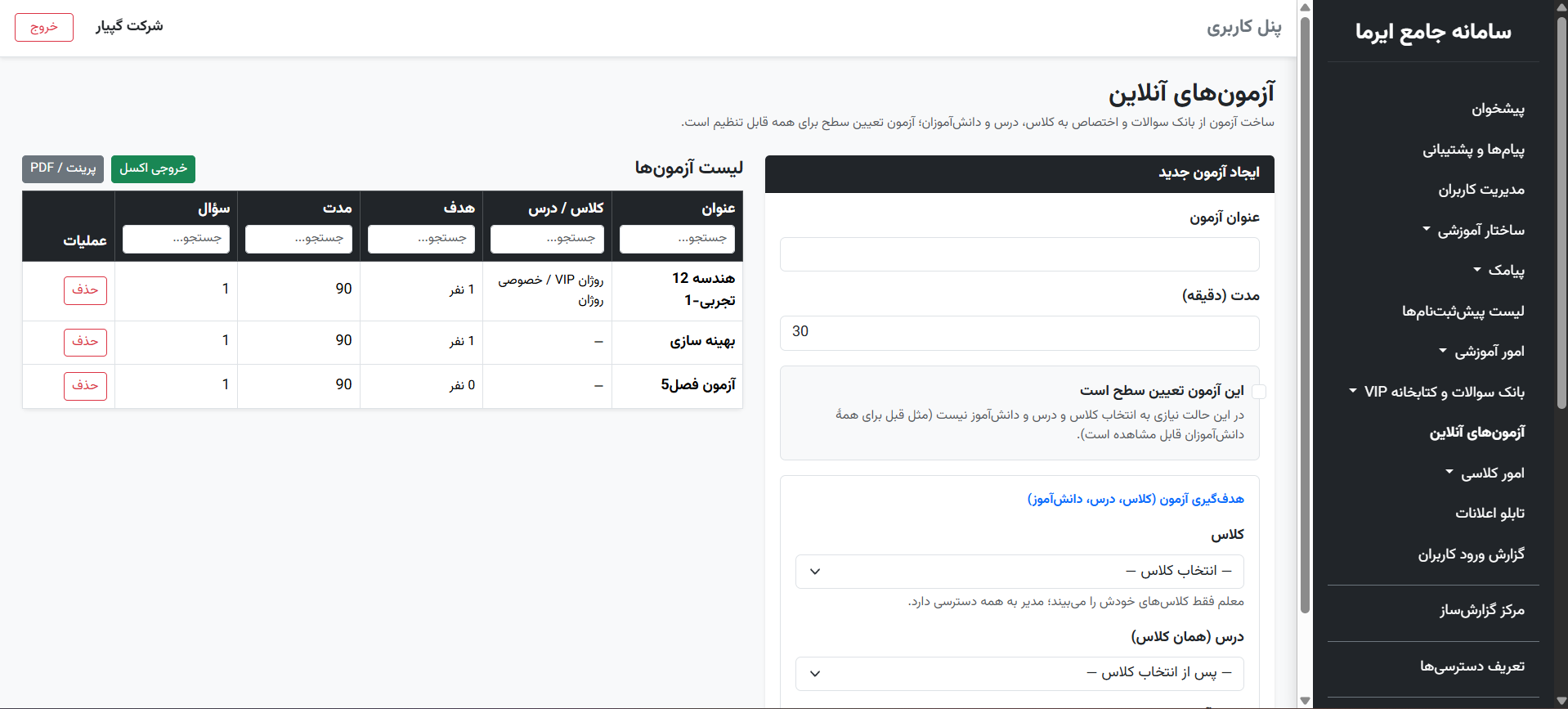Expand the ساختار آموزشی sidebar menu

pos(1473,230)
